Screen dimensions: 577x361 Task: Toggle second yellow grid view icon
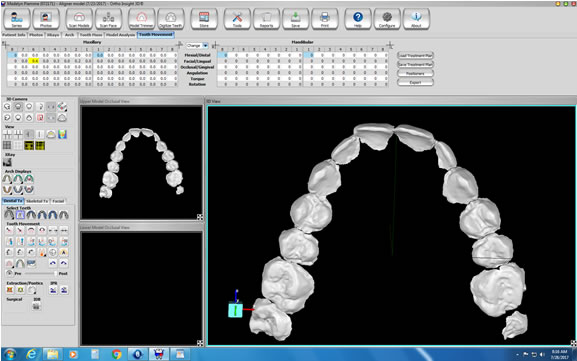(x=40, y=146)
